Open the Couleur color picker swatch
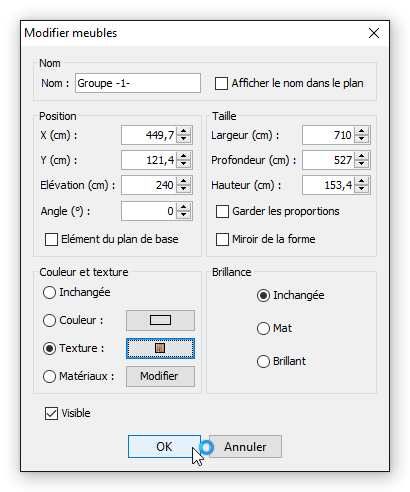This screenshot has height=492, width=410. click(160, 320)
